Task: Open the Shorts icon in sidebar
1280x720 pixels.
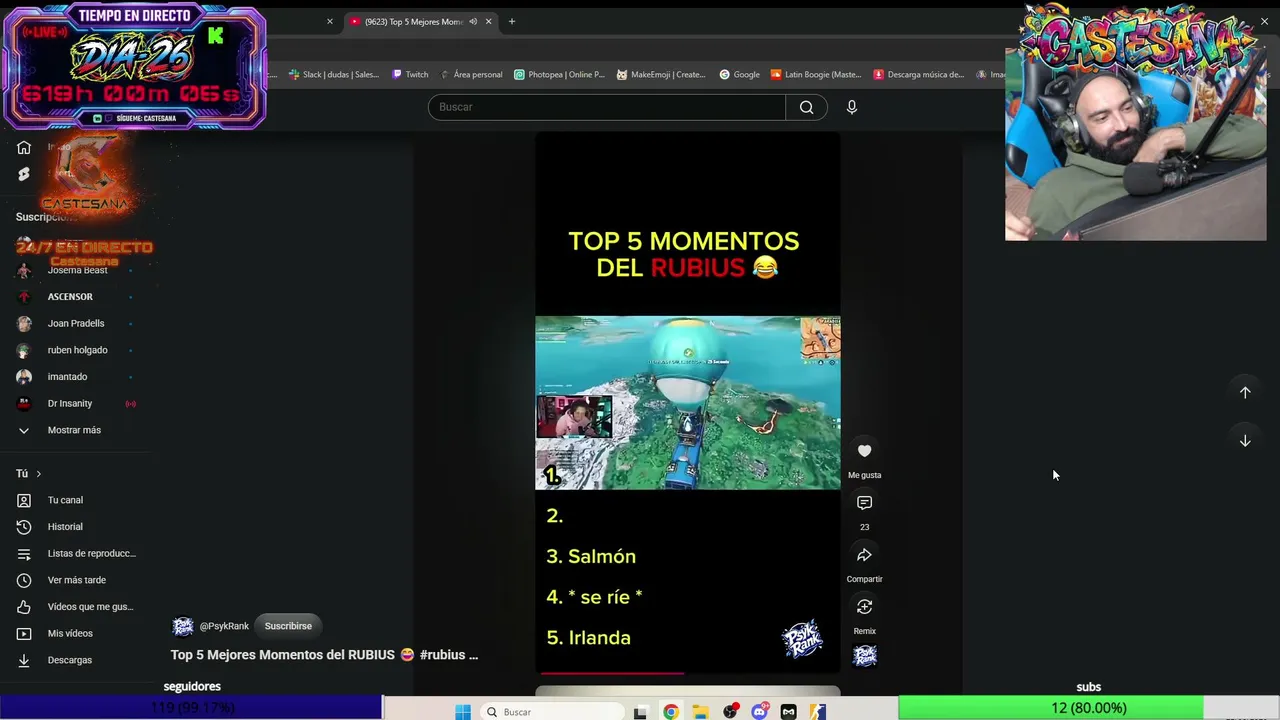Action: click(x=24, y=174)
